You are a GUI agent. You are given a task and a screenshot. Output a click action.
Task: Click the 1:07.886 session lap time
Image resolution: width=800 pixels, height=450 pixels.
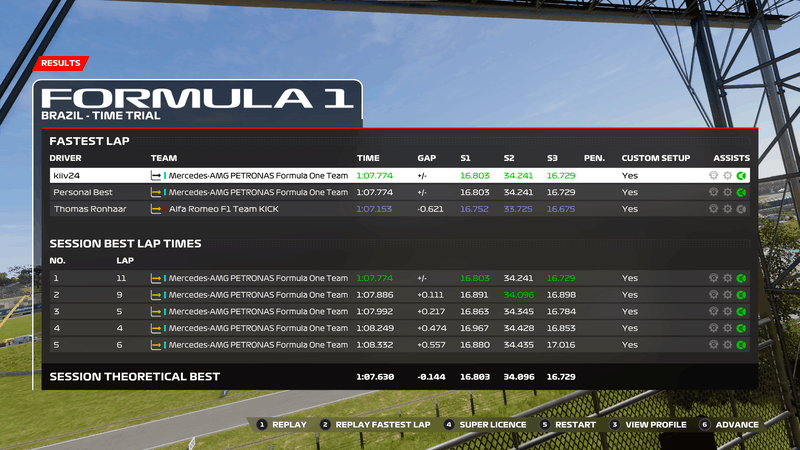pyautogui.click(x=374, y=295)
